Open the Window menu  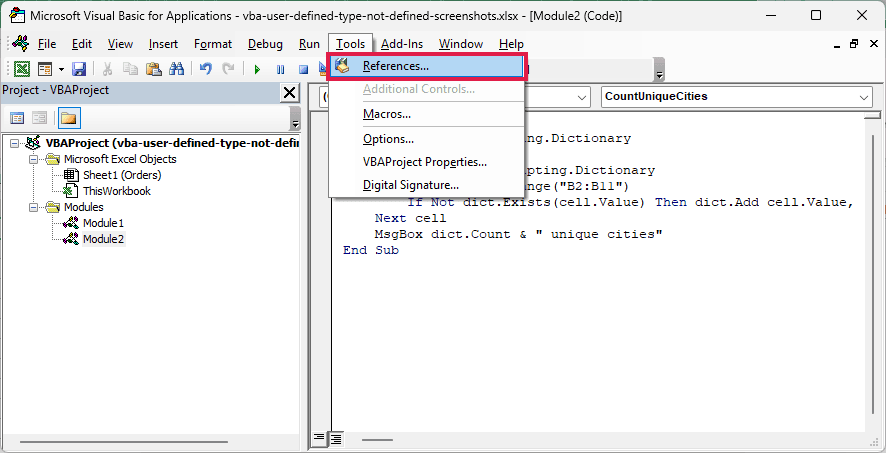tap(461, 44)
